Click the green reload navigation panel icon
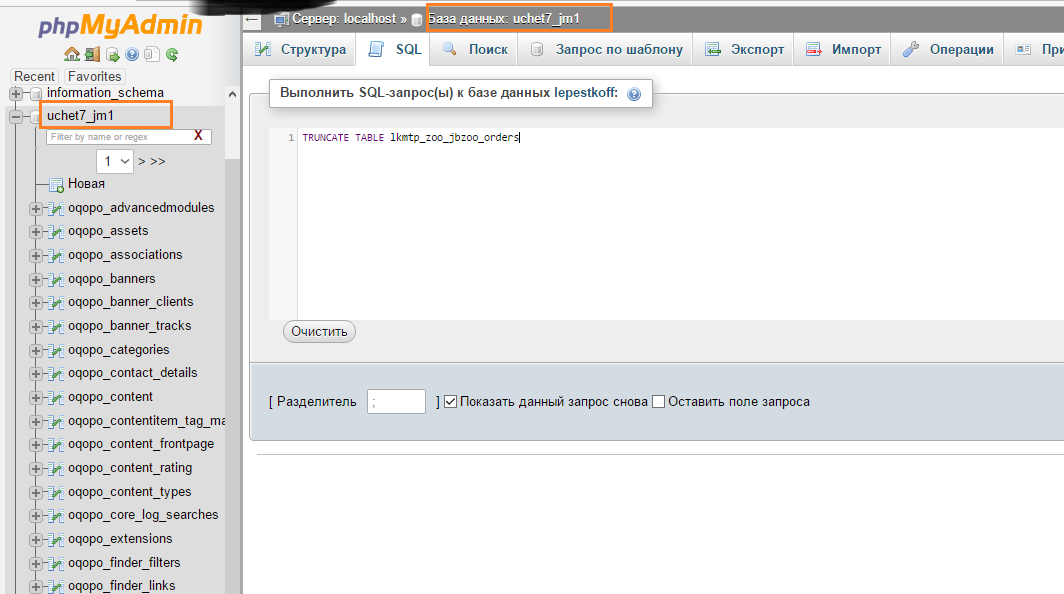Screen dimensions: 1064x594 click(x=172, y=55)
